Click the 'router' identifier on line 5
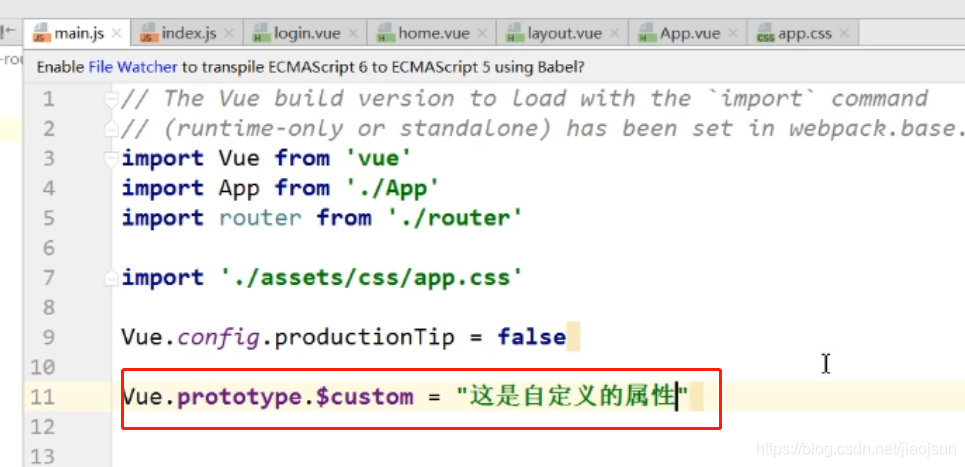The image size is (965, 467). 260,218
